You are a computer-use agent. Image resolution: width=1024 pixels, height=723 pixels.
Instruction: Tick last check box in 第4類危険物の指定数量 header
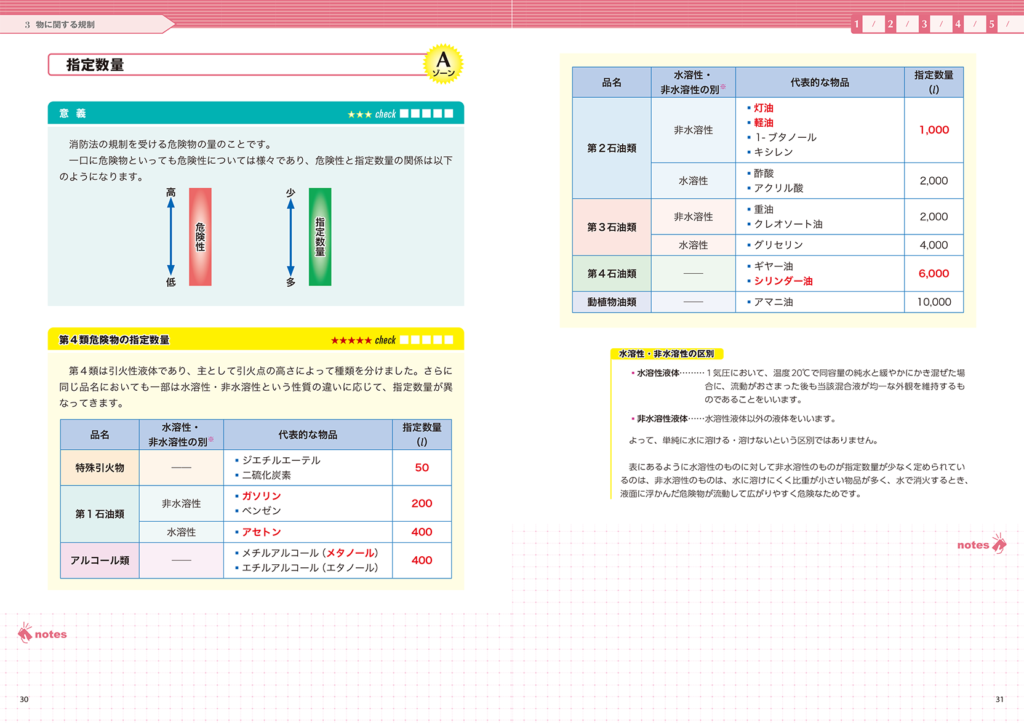pyautogui.click(x=449, y=340)
